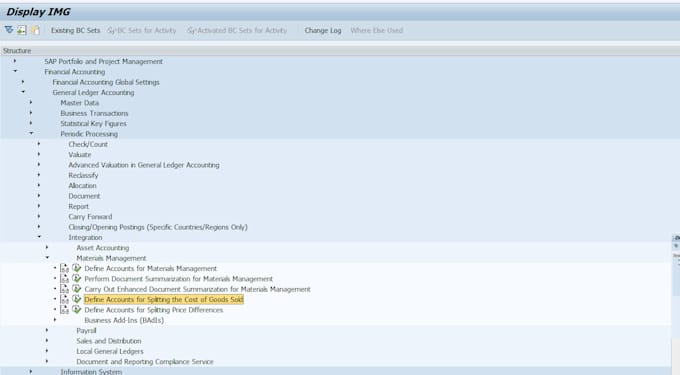Execute Define Accounts for Splitting Price Differences
This screenshot has height=375, width=680.
coord(77,310)
